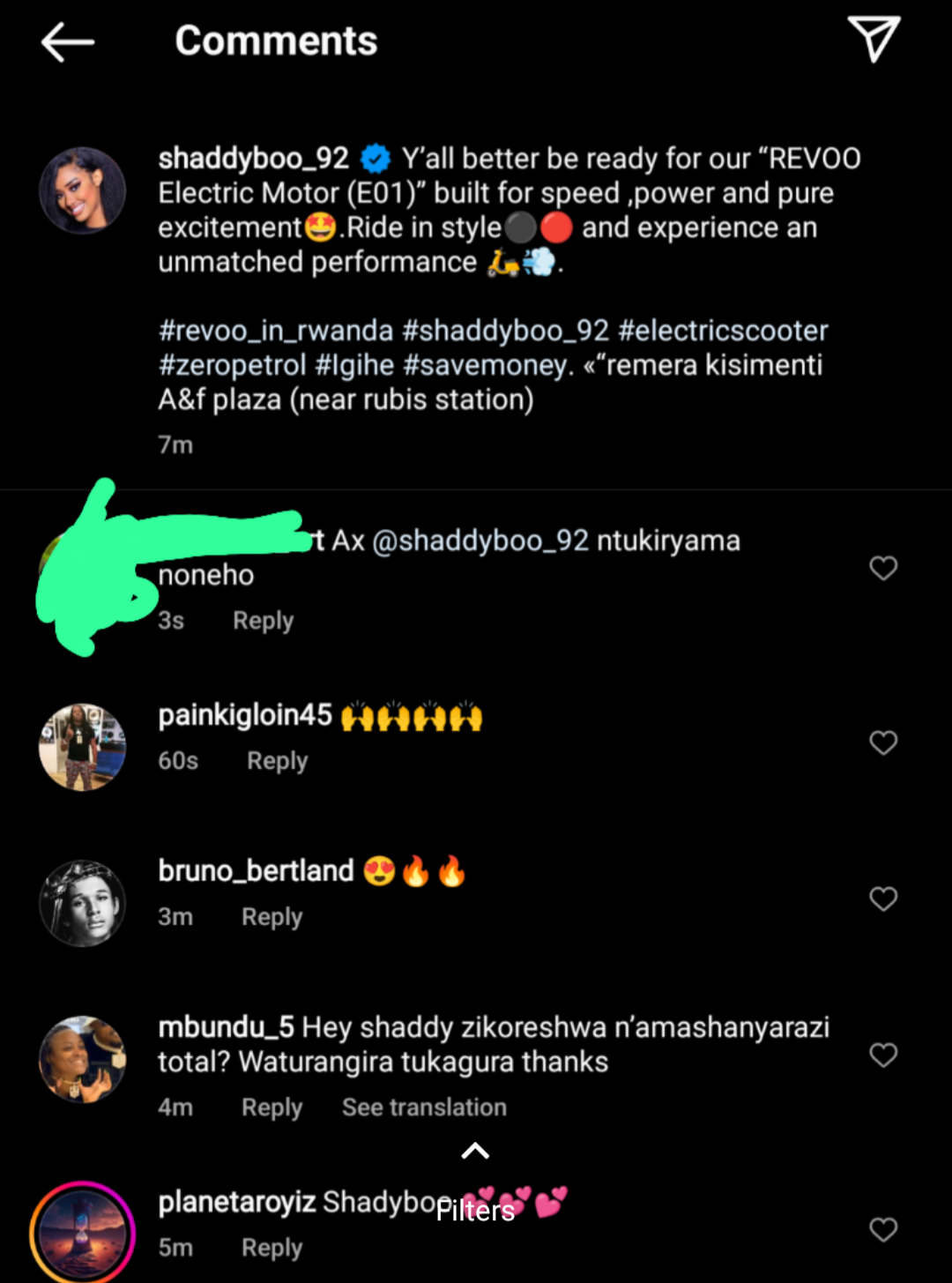Like the comment by painkigloin45
The height and width of the screenshot is (1283, 952).
pos(883,742)
